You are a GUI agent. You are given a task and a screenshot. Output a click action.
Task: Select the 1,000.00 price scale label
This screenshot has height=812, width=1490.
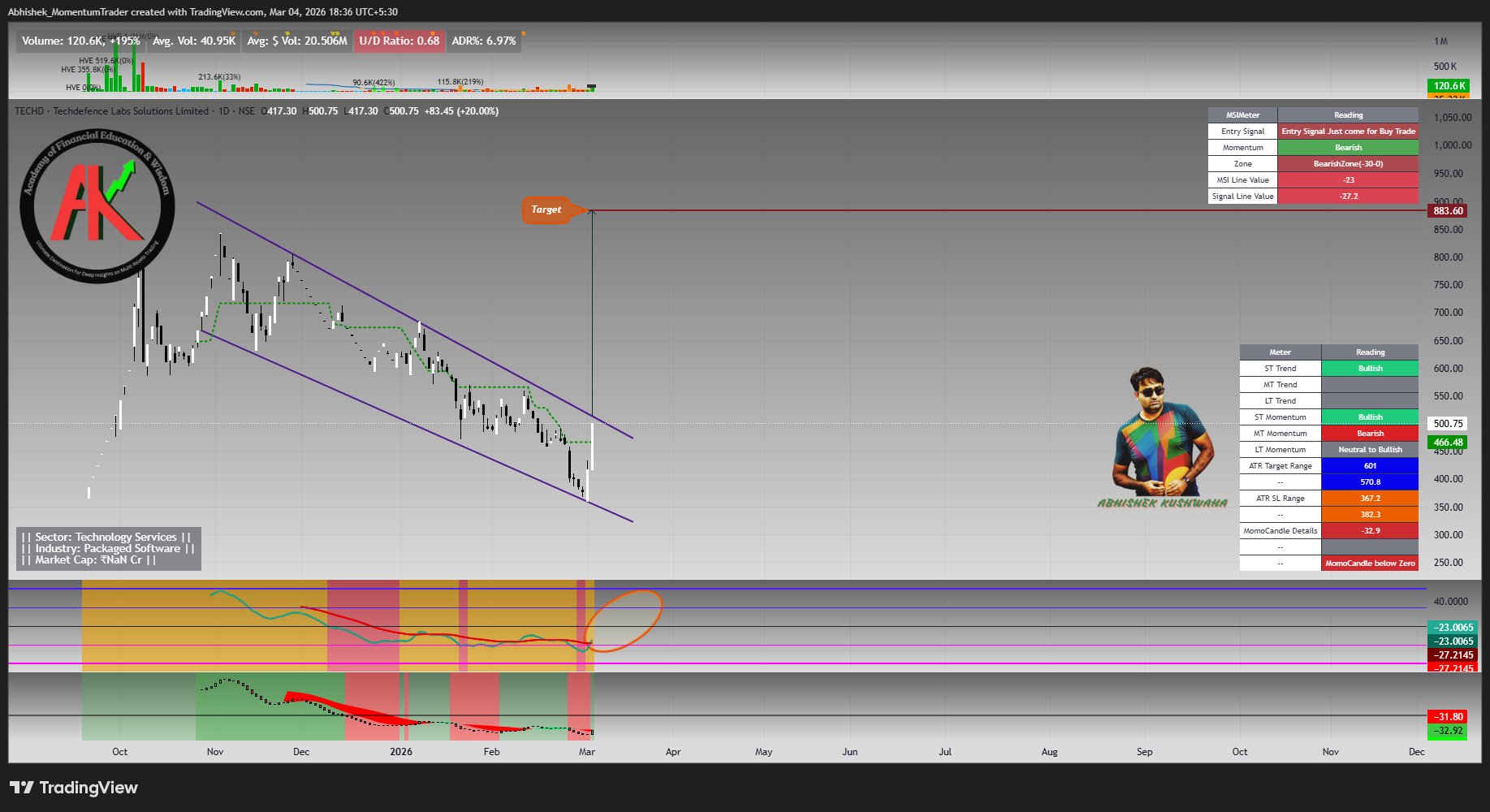tap(1452, 145)
